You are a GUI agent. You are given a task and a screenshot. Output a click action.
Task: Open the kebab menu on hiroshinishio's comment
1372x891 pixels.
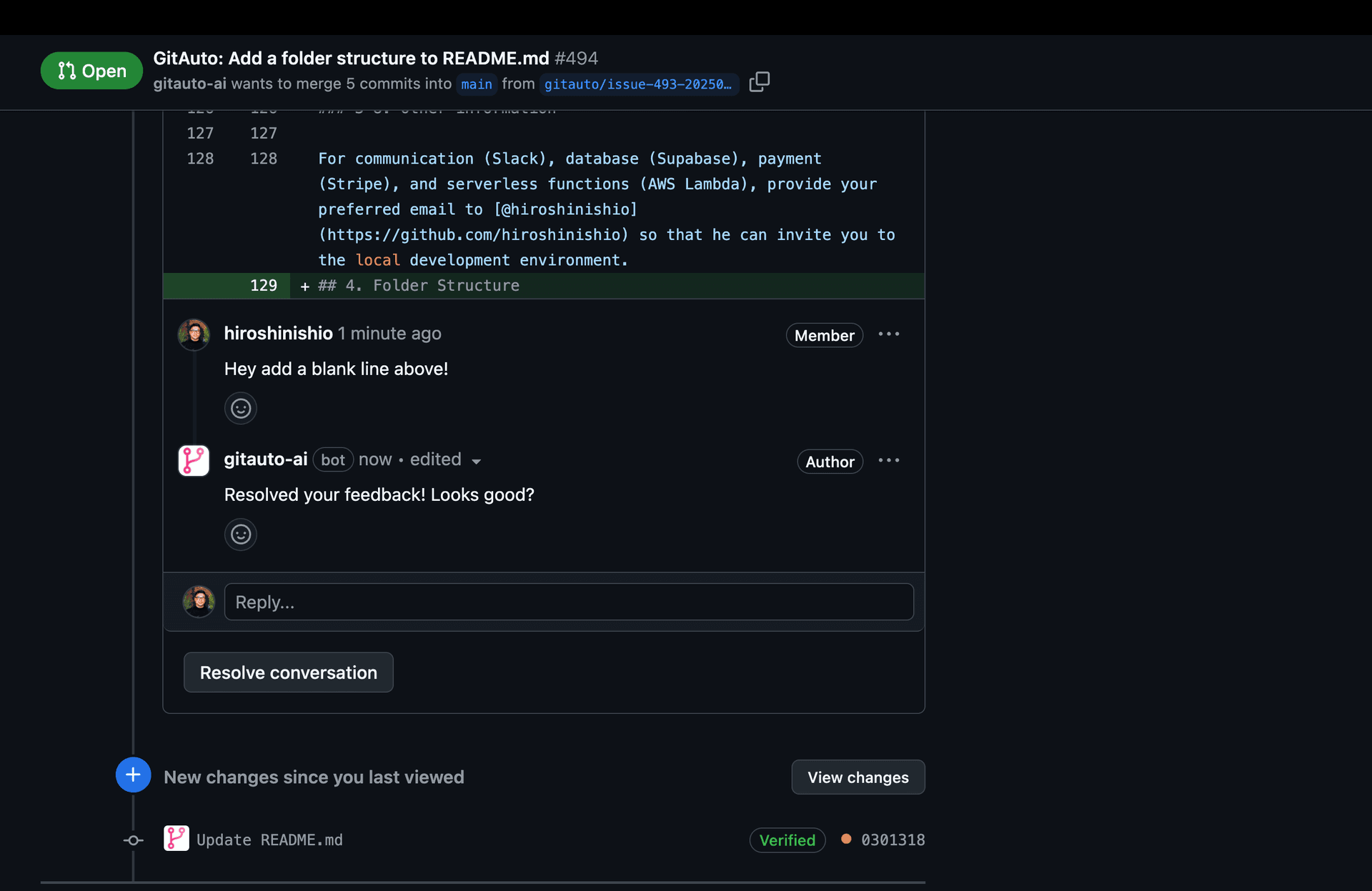(x=889, y=334)
